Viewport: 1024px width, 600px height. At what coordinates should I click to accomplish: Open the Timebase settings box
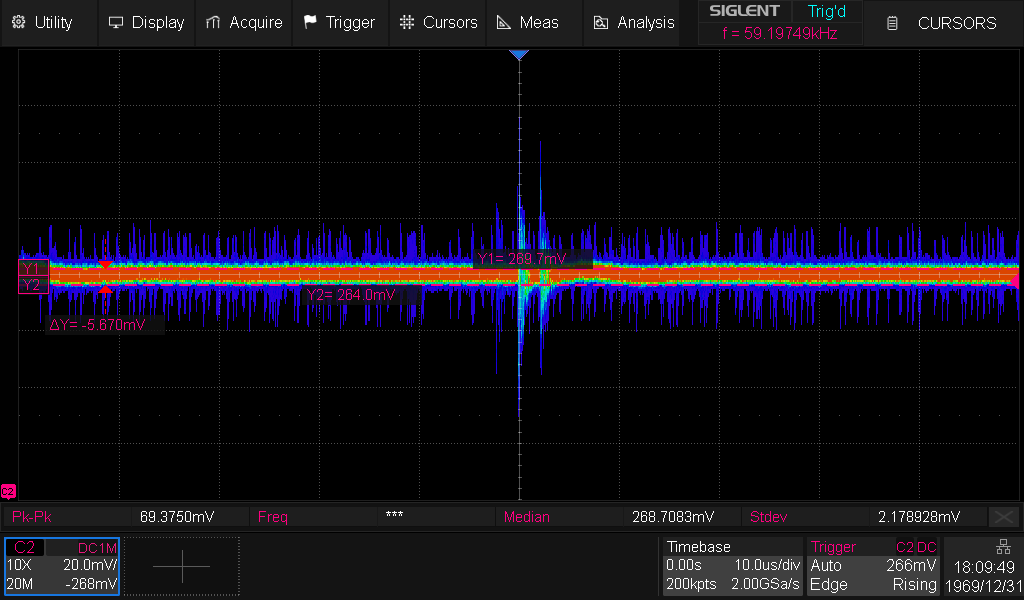point(732,566)
